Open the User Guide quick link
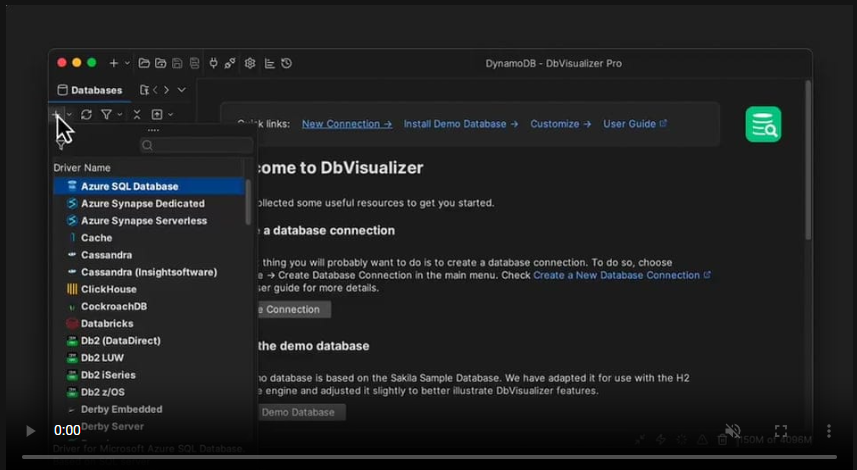857x470 pixels. pyautogui.click(x=635, y=124)
